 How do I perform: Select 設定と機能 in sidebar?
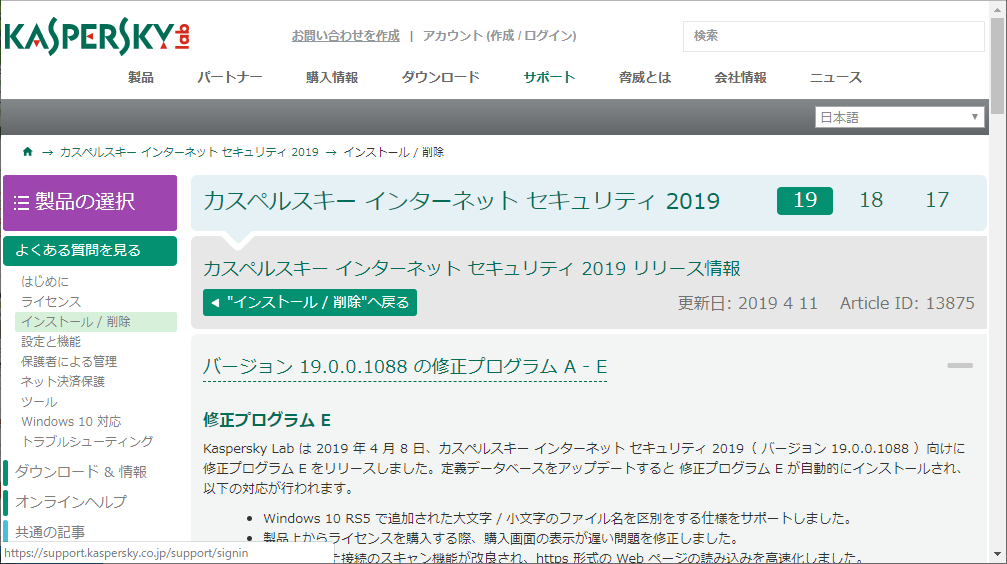51,342
